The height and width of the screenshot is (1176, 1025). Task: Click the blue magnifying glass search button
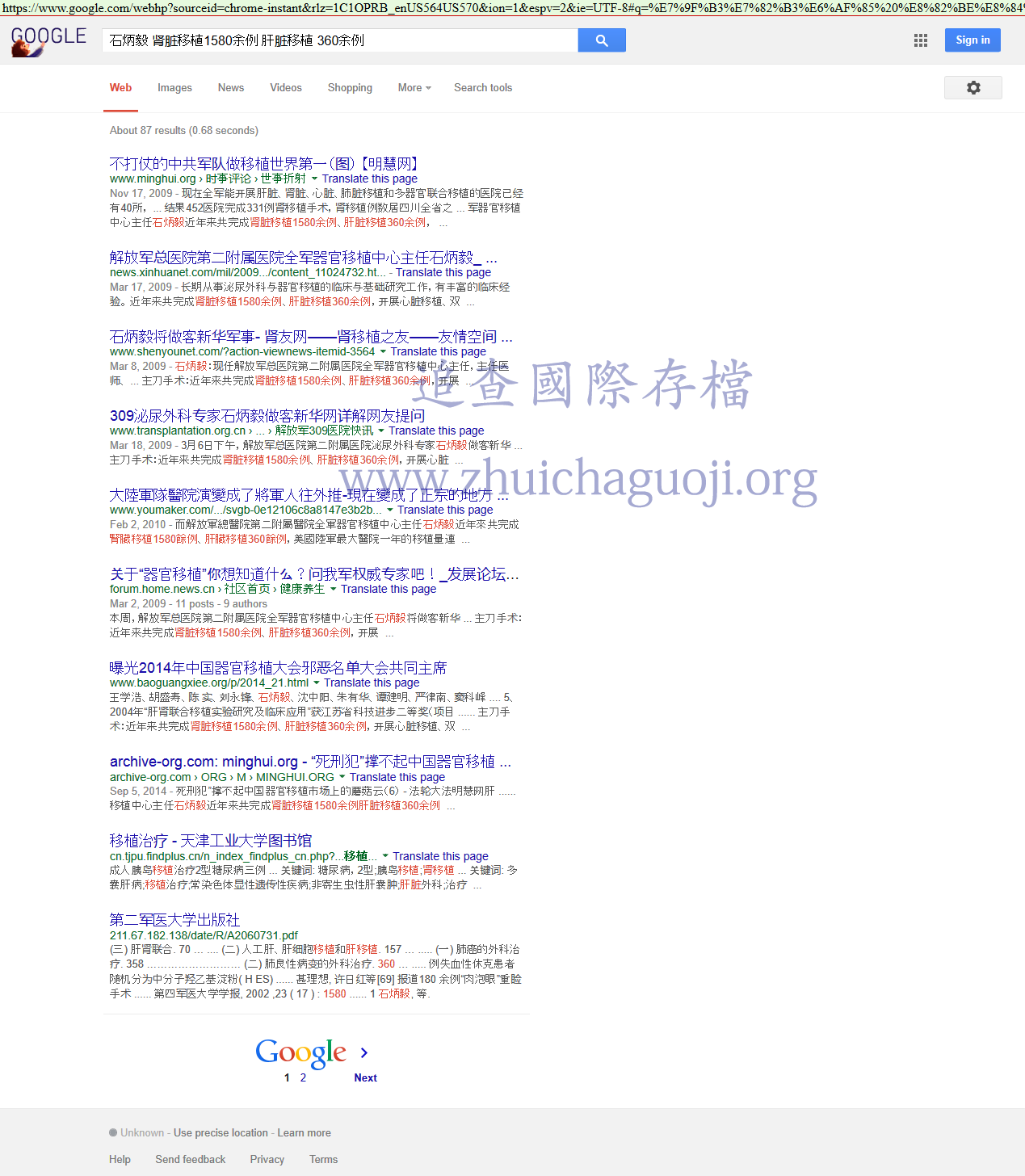pyautogui.click(x=601, y=40)
